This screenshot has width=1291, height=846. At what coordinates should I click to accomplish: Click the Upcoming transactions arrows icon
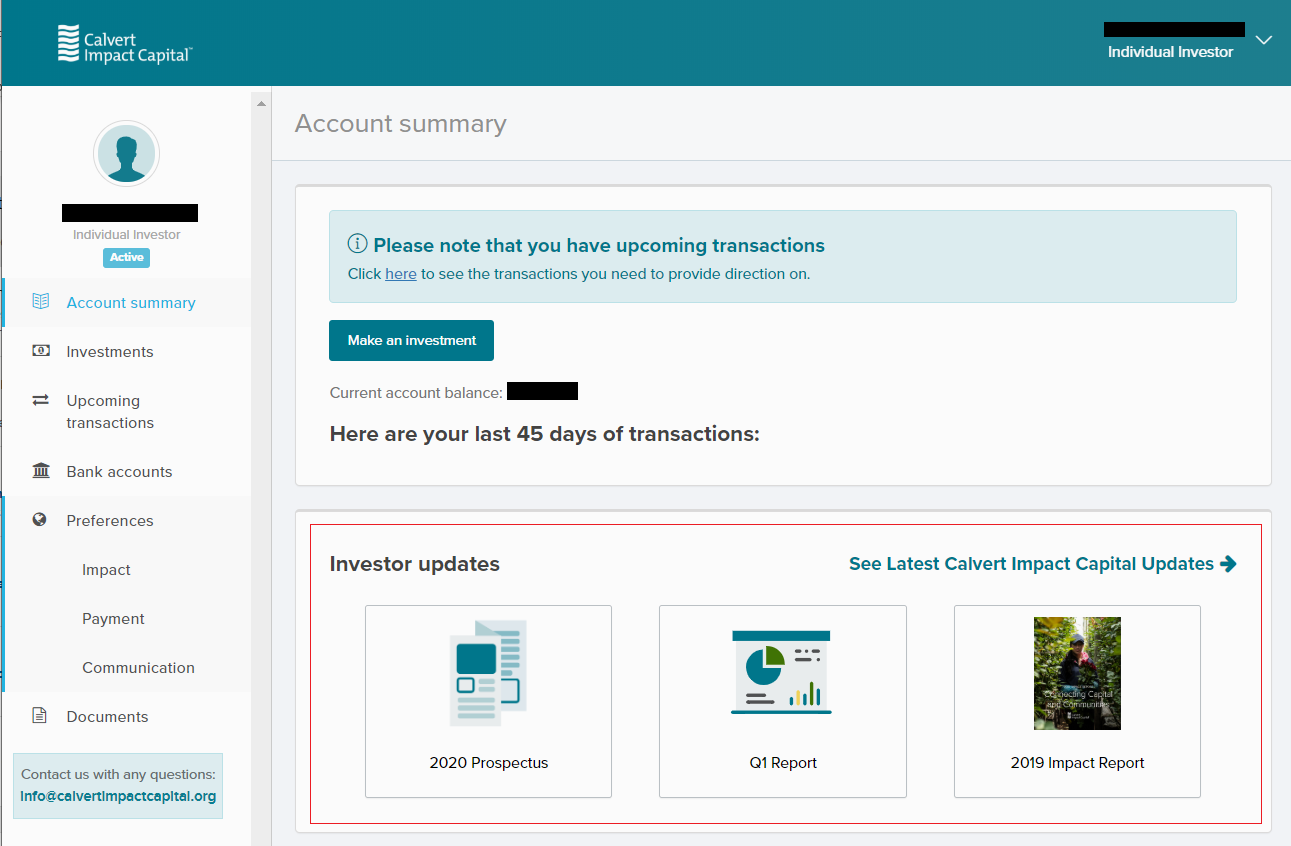[41, 400]
